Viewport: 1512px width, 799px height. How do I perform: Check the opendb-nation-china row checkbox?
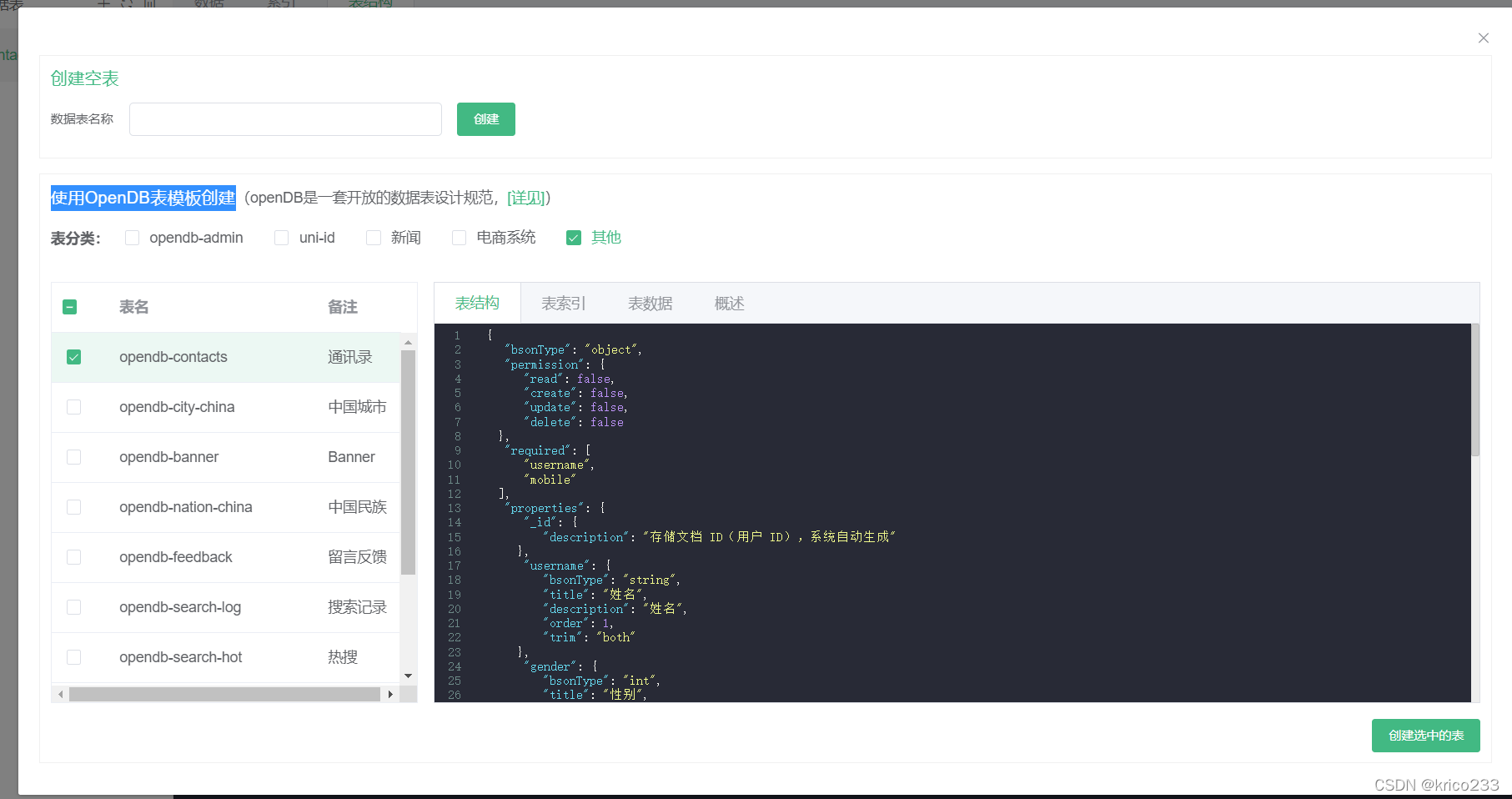(73, 507)
